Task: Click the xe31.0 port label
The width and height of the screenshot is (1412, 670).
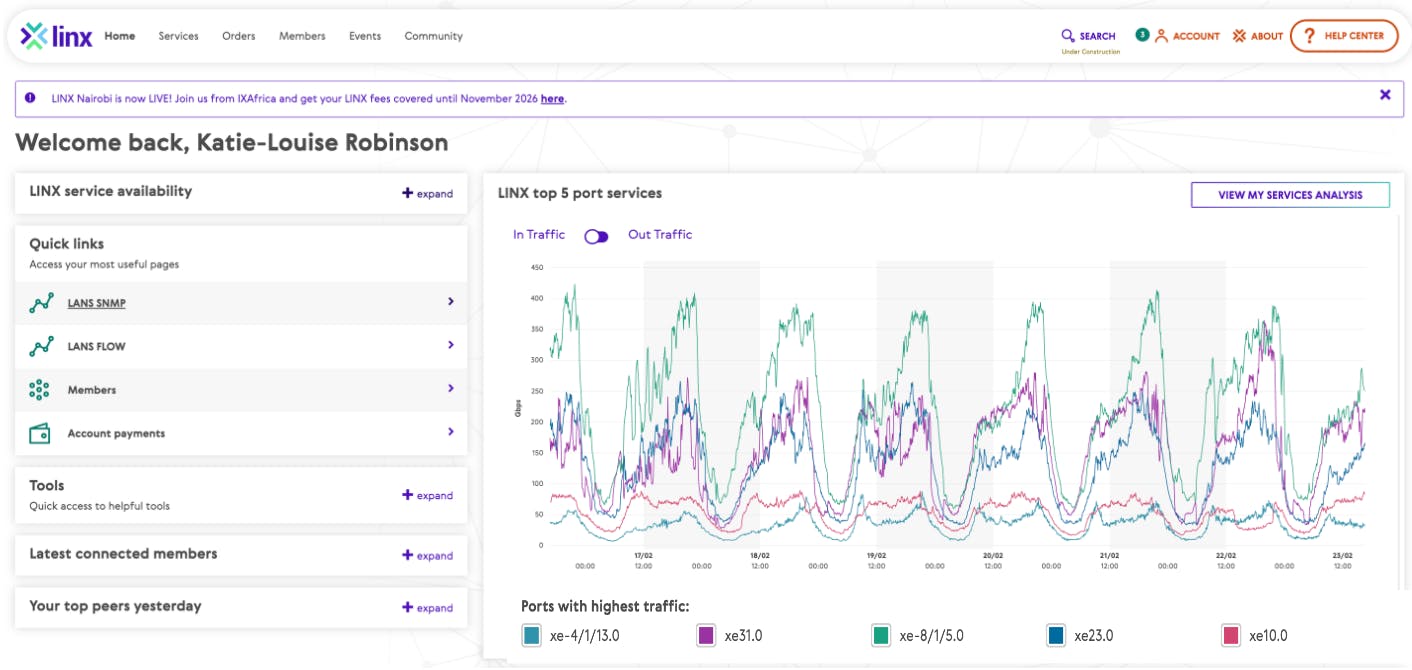Action: tap(744, 636)
